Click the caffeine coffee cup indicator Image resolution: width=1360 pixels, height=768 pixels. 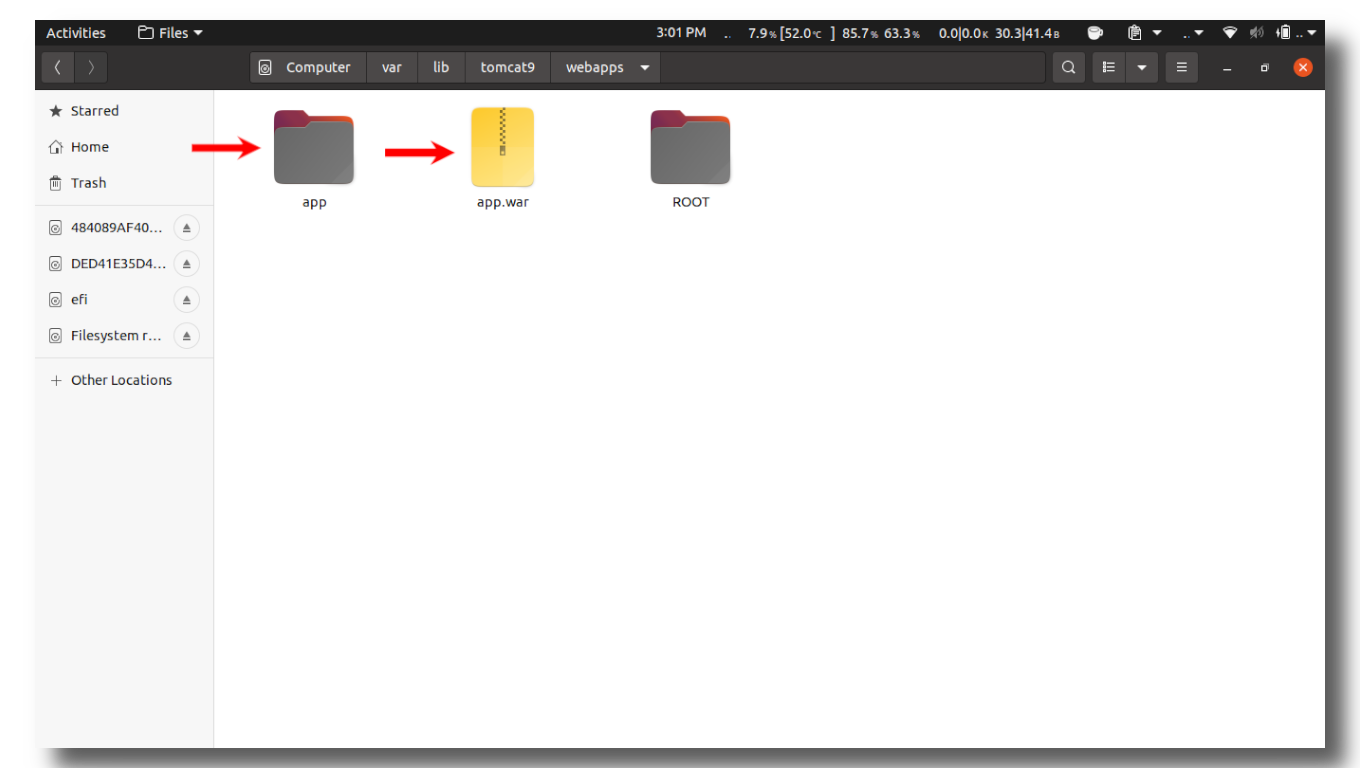[1095, 33]
